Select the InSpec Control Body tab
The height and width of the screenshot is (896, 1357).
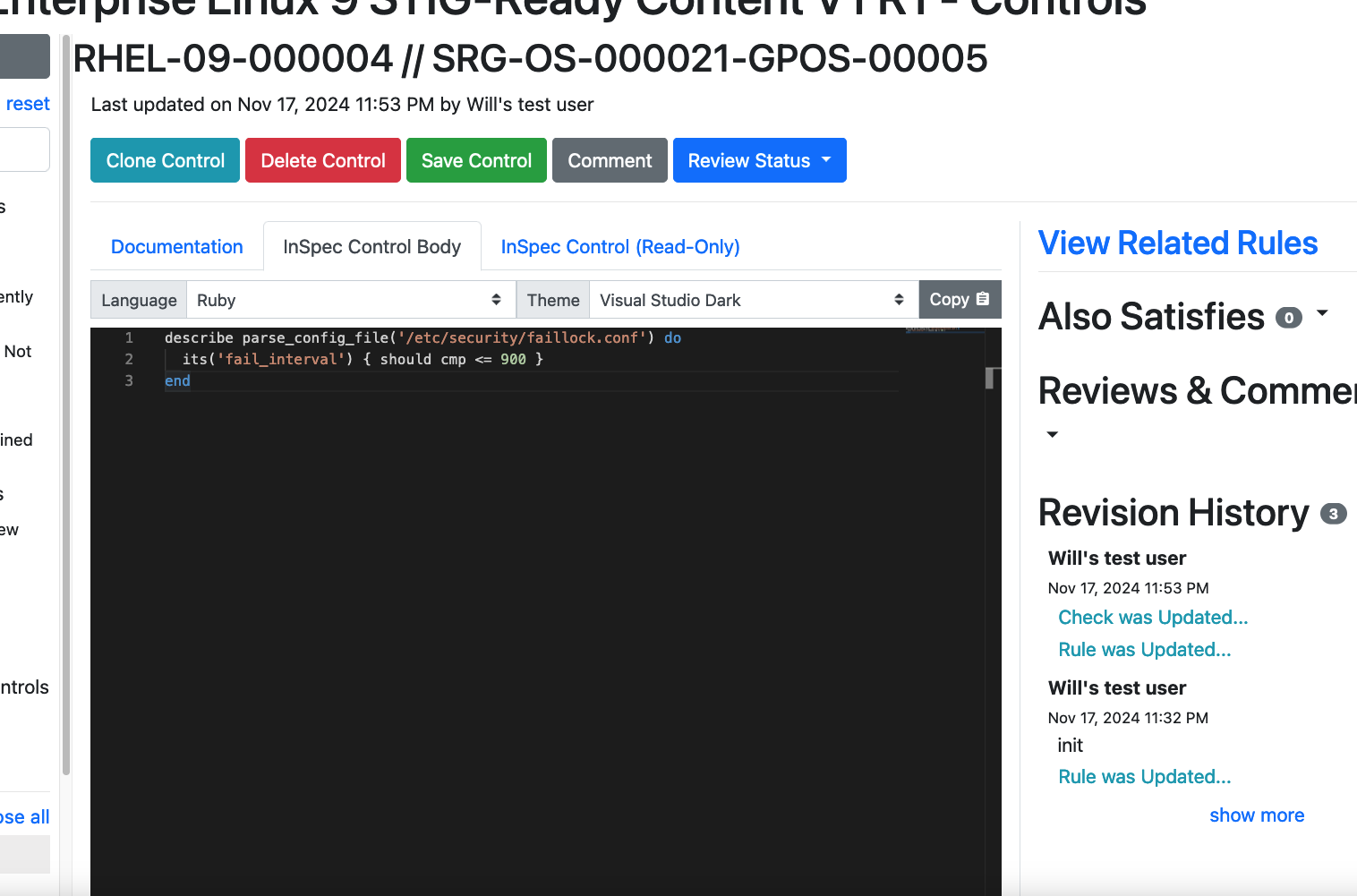pos(371,247)
